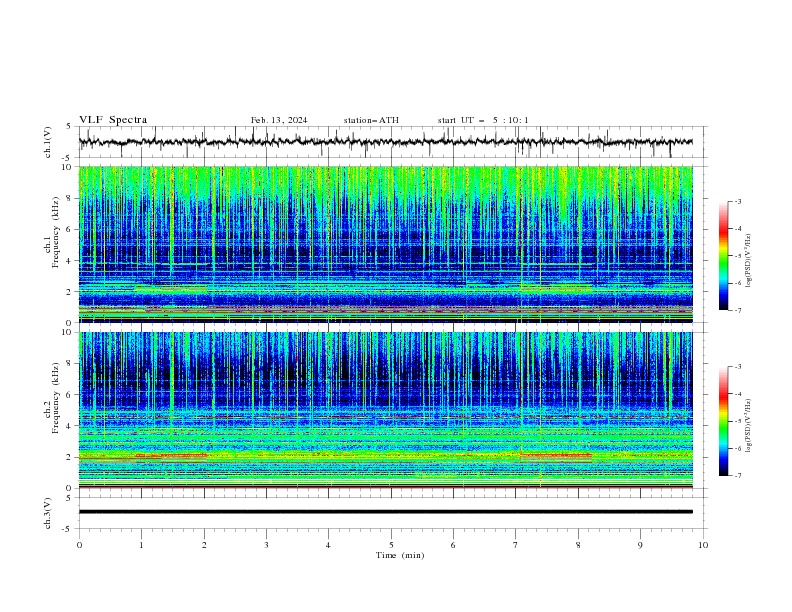The image size is (792, 612).
Task: Click the ch.1 voltage waveform trace
Action: (x=385, y=142)
